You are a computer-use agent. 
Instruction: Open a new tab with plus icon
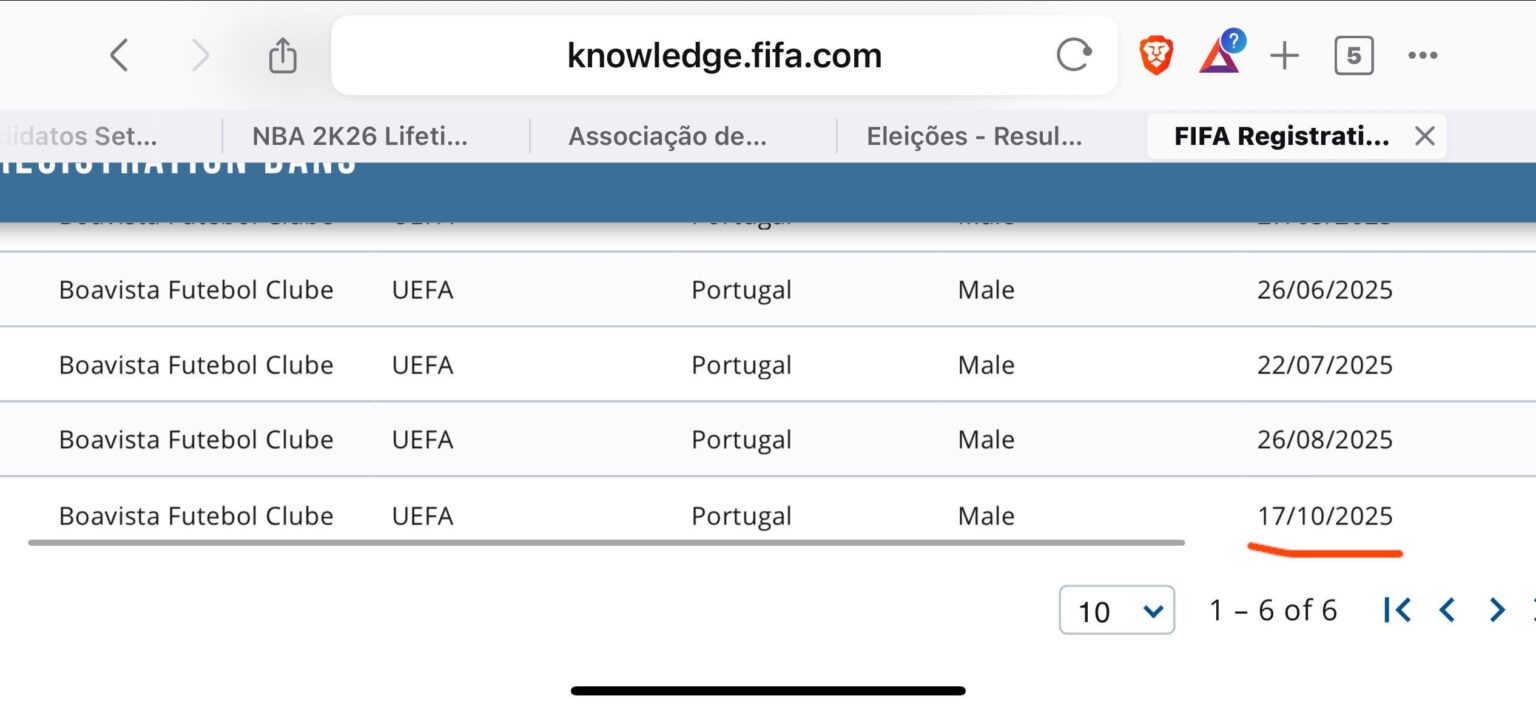pos(1284,56)
